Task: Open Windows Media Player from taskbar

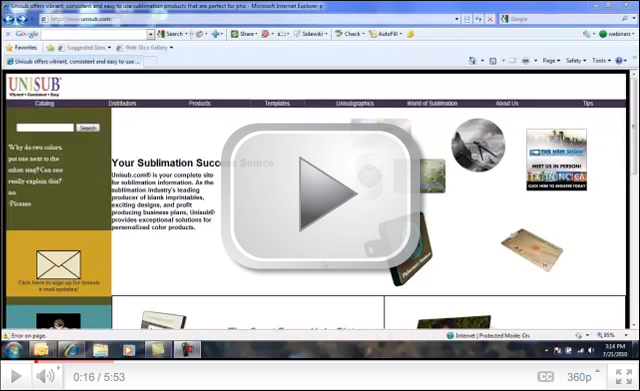Action: click(129, 350)
